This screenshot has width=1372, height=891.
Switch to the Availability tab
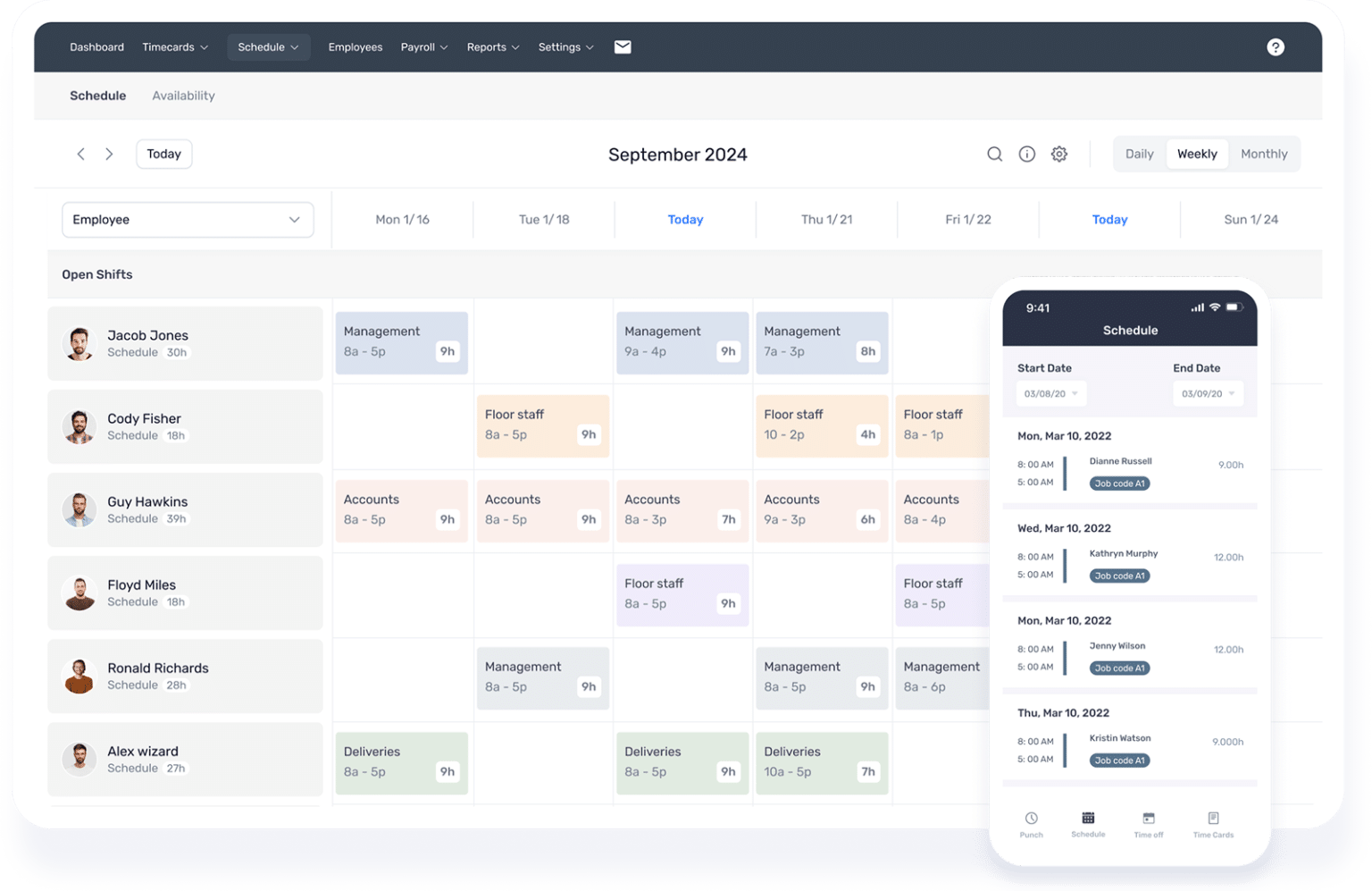183,96
